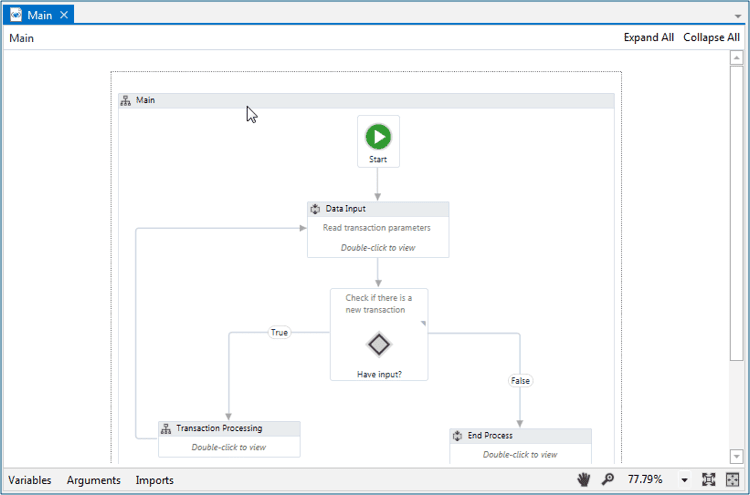Click the Have input? annotation corner marker

[x=422, y=323]
